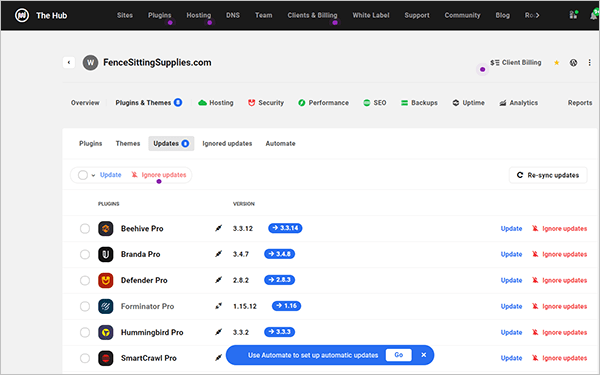Click the SmartCrawl Pro plugin icon

click(x=106, y=358)
